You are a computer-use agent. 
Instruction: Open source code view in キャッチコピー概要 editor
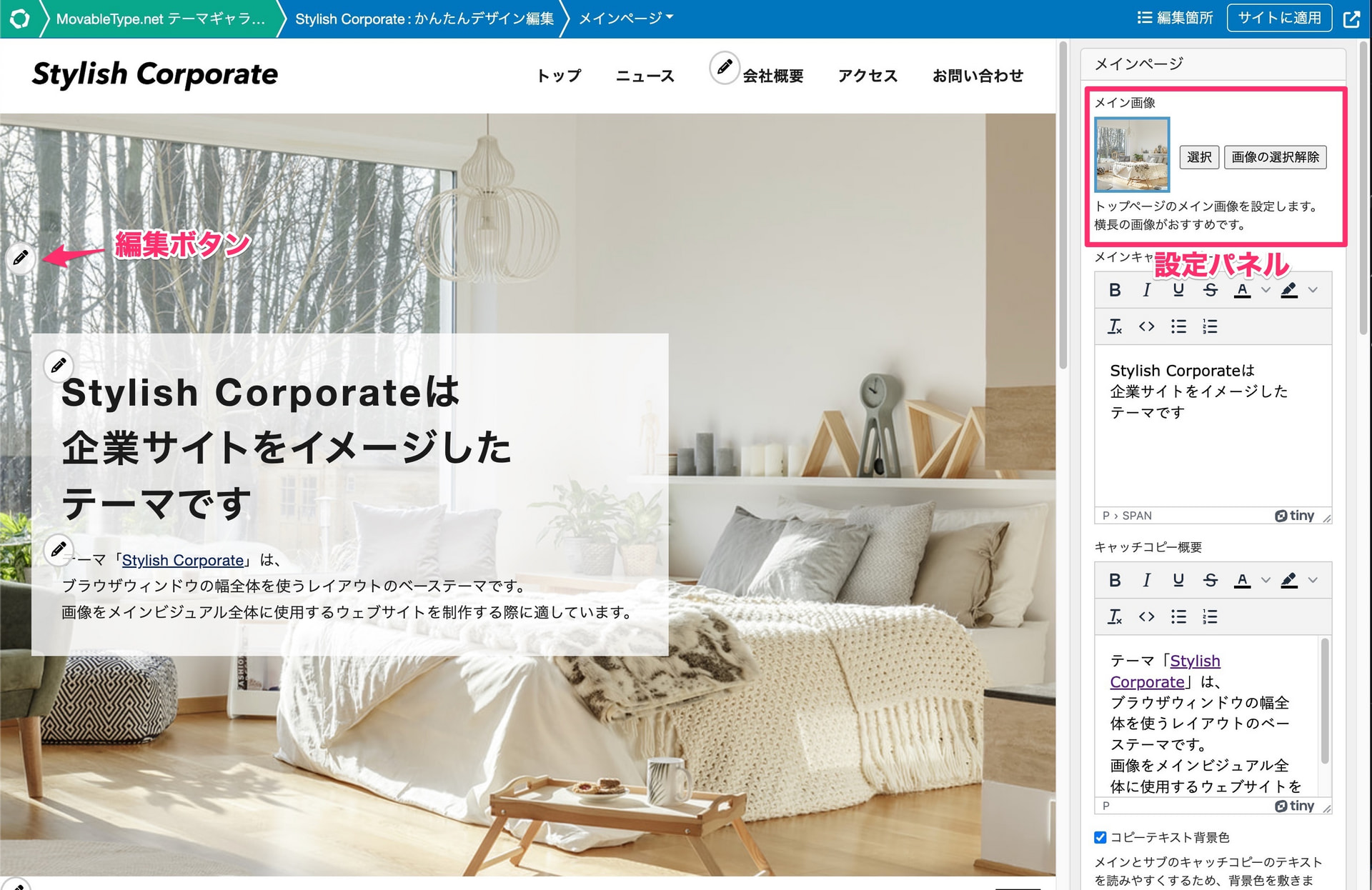(x=1146, y=616)
